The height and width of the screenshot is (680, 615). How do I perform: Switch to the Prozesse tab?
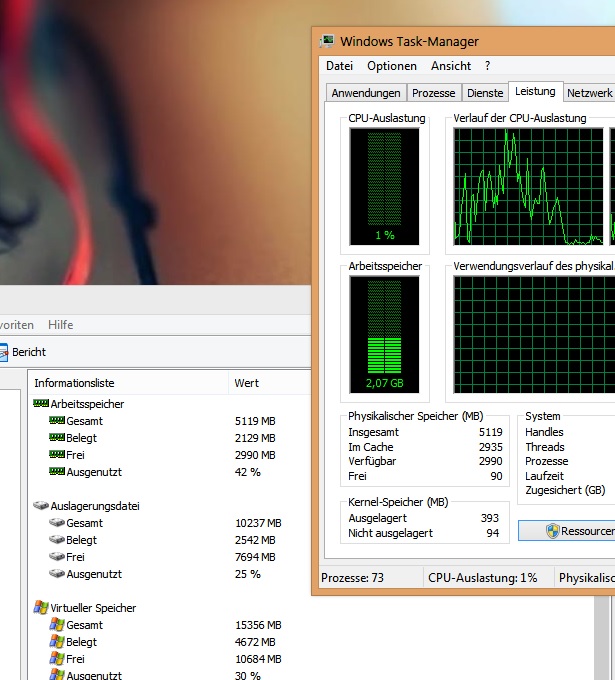click(x=433, y=93)
